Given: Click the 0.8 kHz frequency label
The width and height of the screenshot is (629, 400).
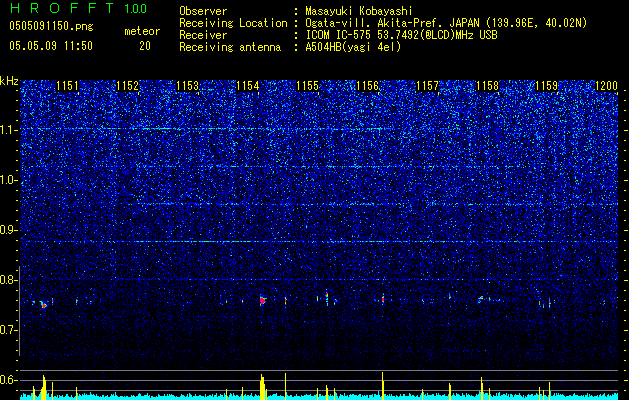Looking at the screenshot, I should 9,280.
